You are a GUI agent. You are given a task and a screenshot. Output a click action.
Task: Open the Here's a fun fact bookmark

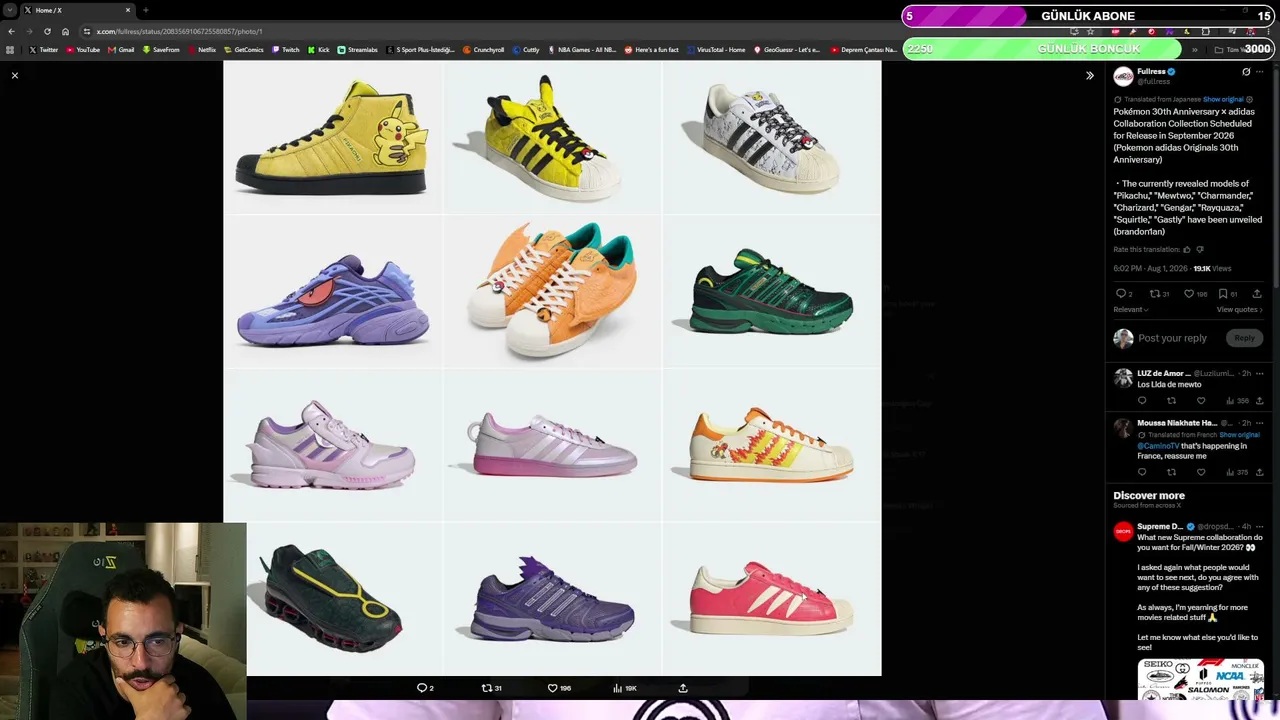tap(652, 50)
